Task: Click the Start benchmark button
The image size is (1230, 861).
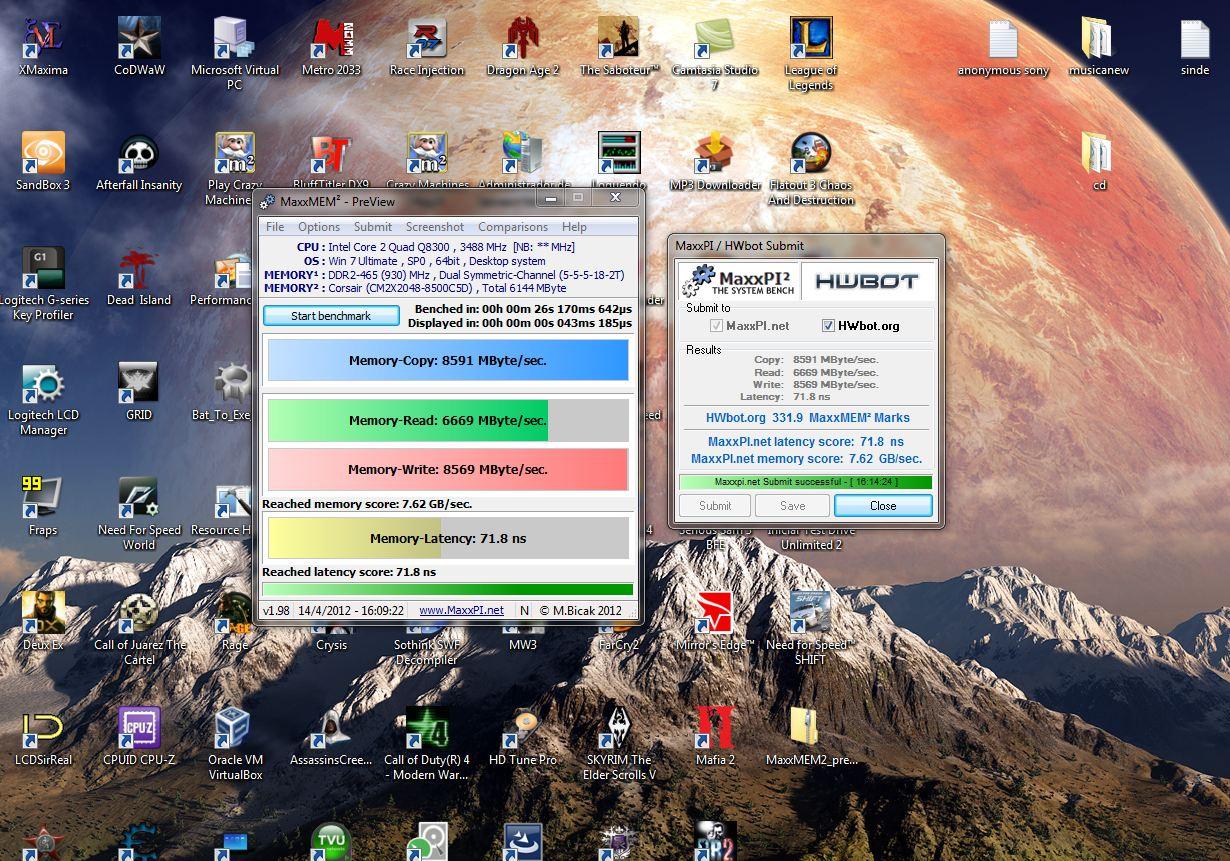Action: click(x=331, y=315)
